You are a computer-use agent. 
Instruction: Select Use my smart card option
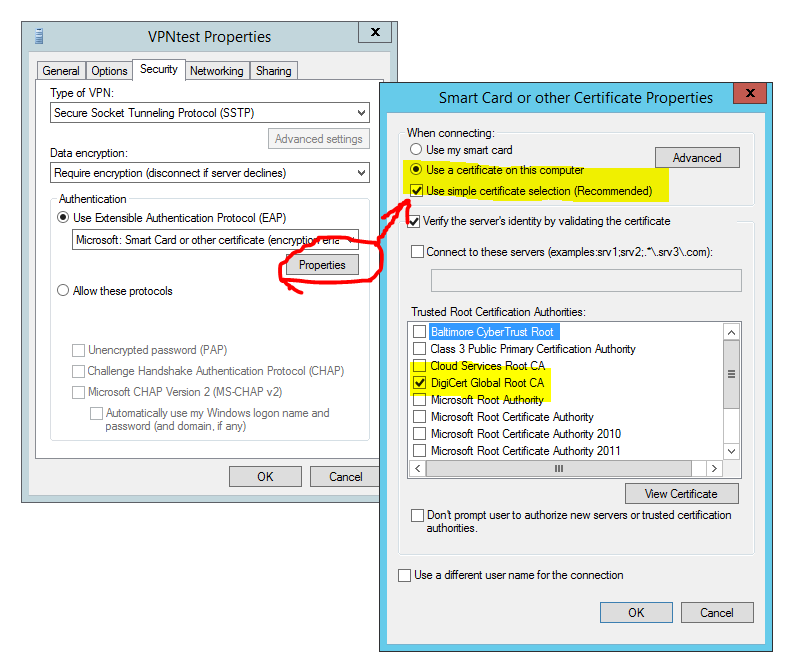[413, 149]
